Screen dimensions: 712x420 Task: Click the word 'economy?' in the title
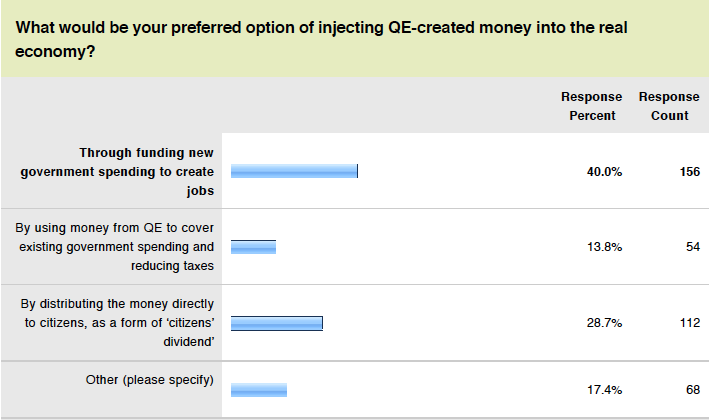coord(55,52)
